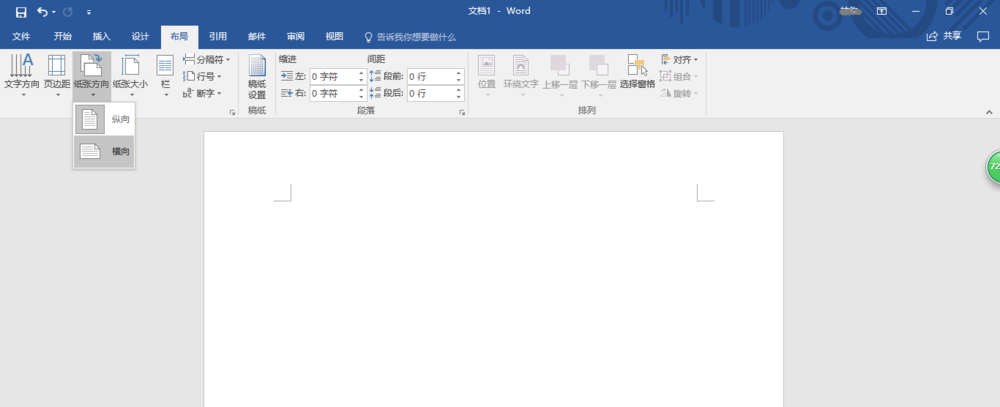This screenshot has height=407, width=1000.
Task: Click the landscape page icon beside 横向
Action: point(90,151)
